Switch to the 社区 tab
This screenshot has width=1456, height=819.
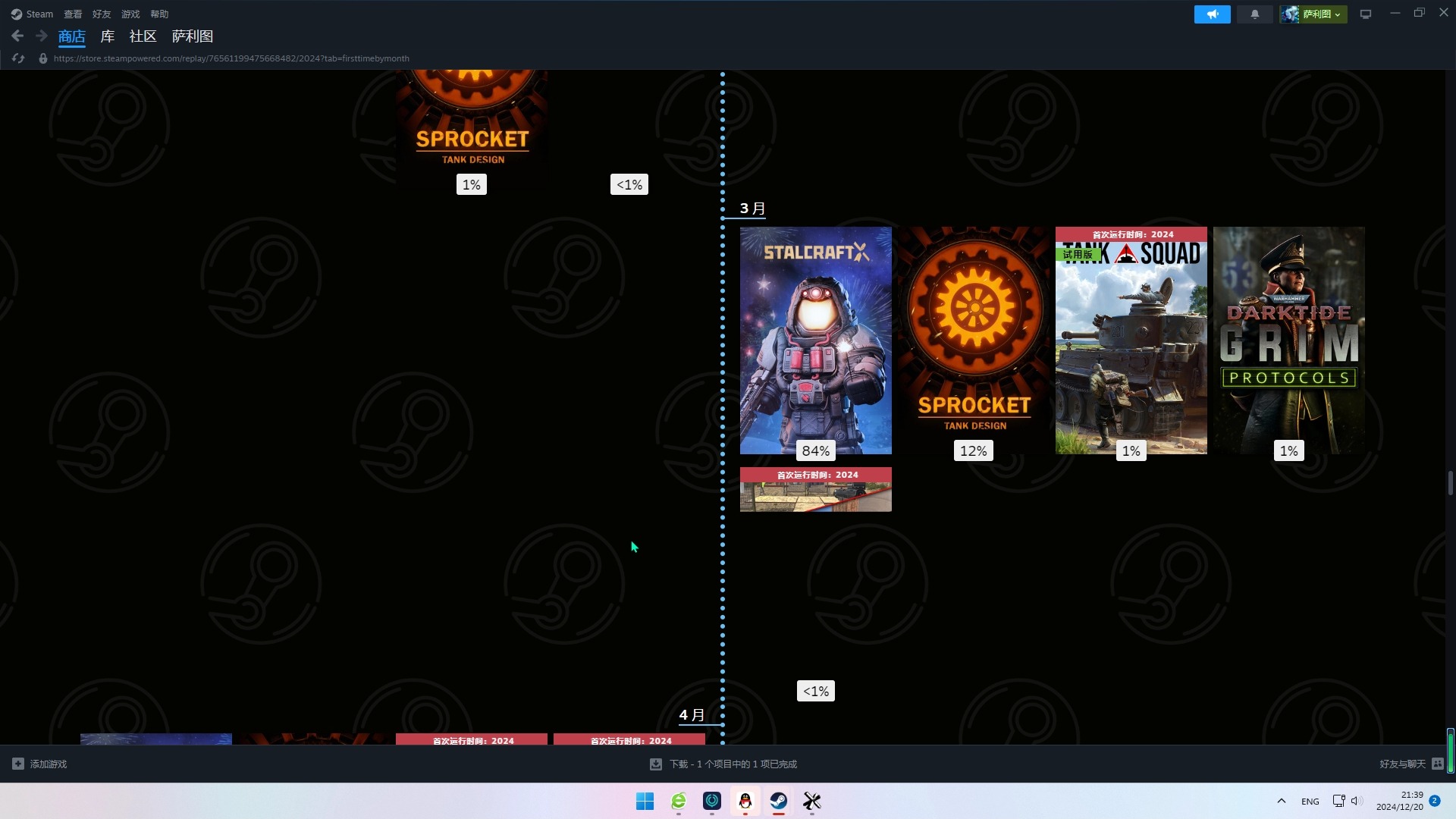(143, 36)
